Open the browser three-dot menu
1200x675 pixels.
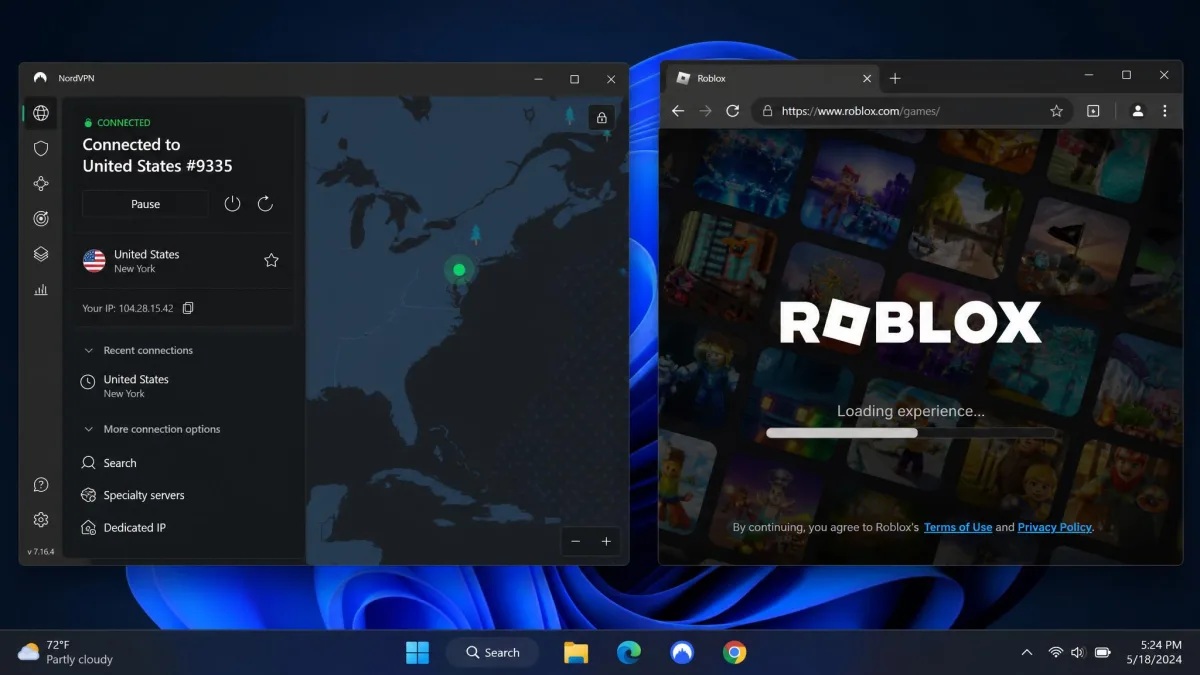(x=1165, y=111)
